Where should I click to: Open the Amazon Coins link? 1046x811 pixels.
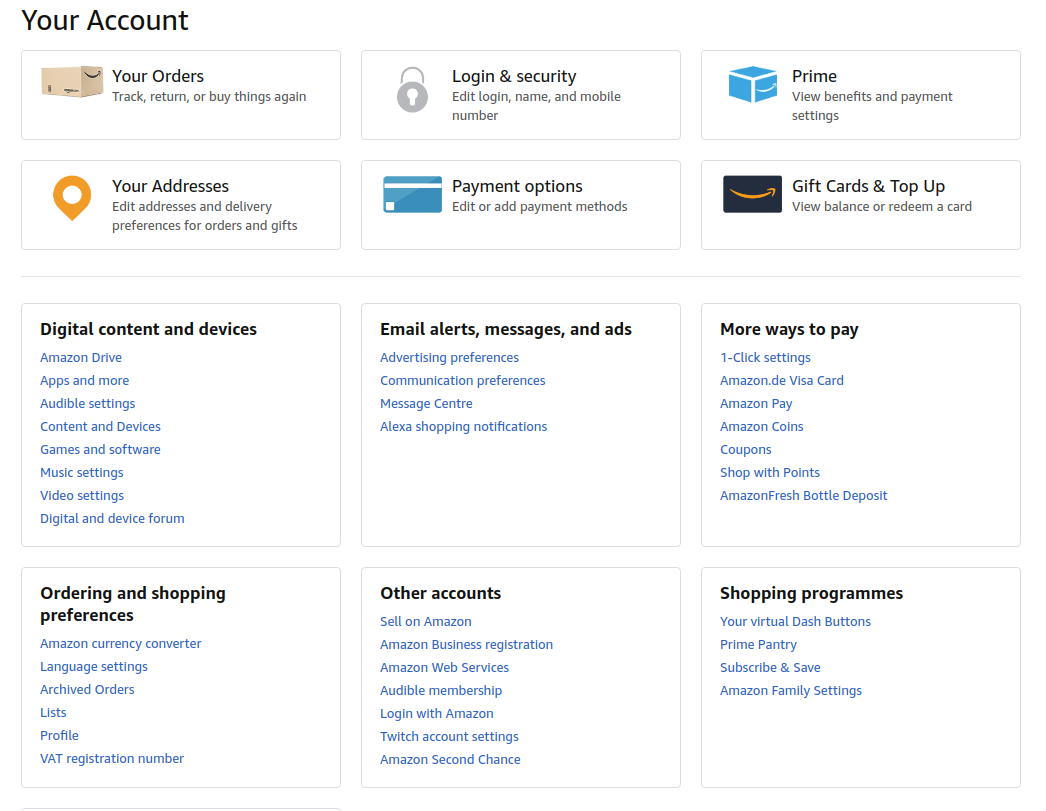(761, 427)
